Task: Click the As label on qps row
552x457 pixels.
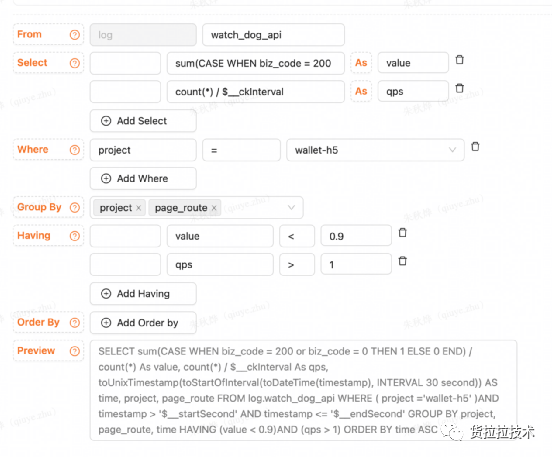Action: [x=361, y=91]
